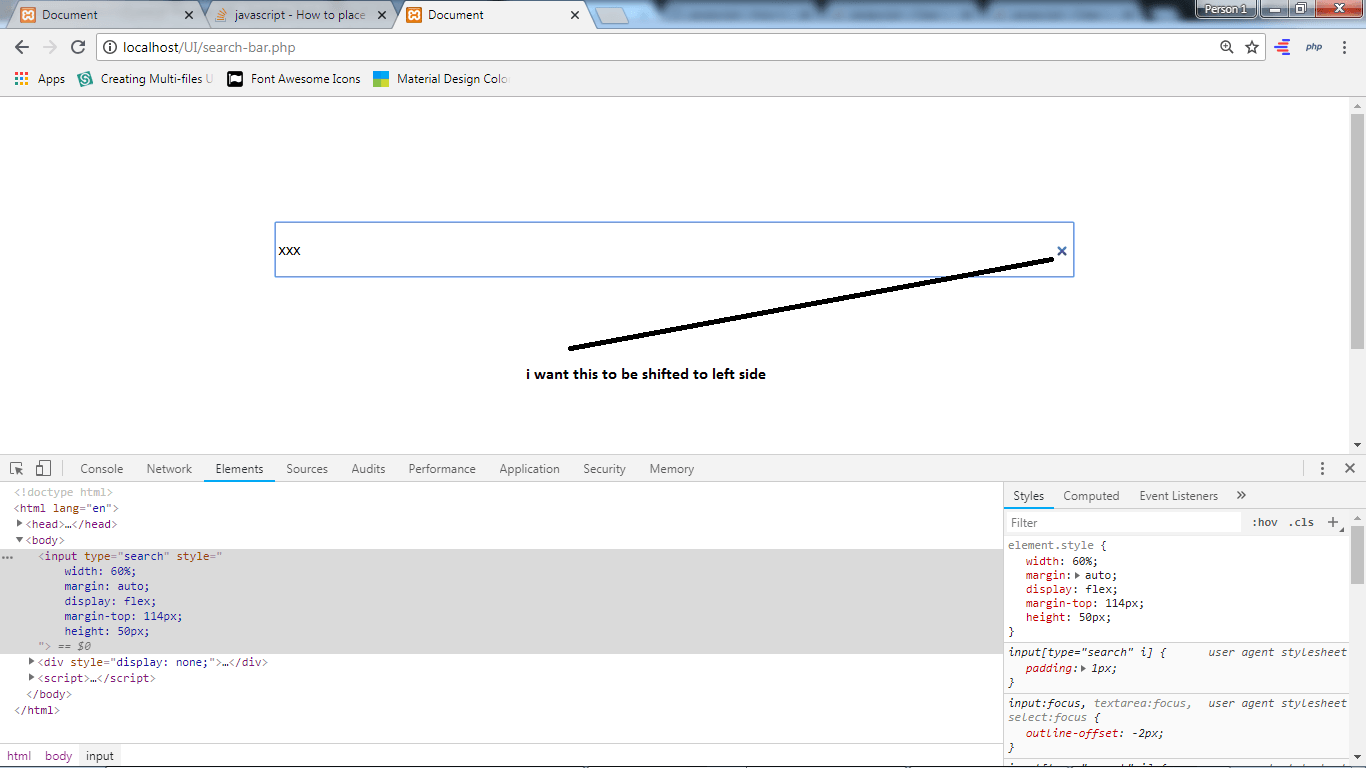The height and width of the screenshot is (768, 1366).
Task: Open the Chrome three-dot menu
Action: (x=1345, y=47)
